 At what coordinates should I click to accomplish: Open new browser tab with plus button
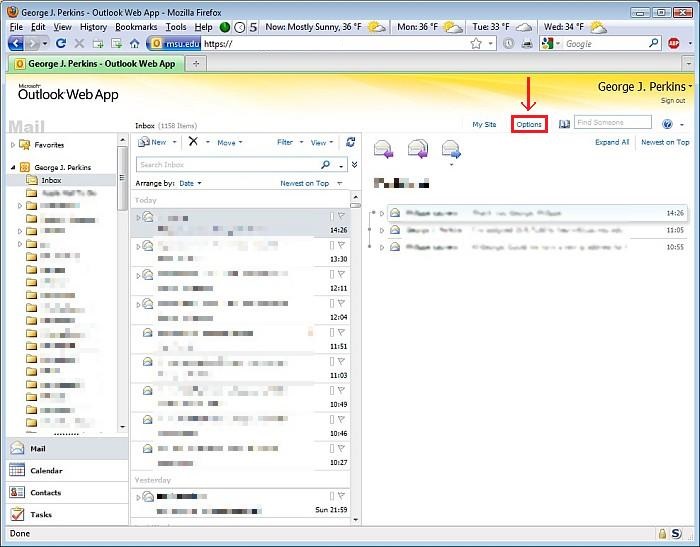196,64
